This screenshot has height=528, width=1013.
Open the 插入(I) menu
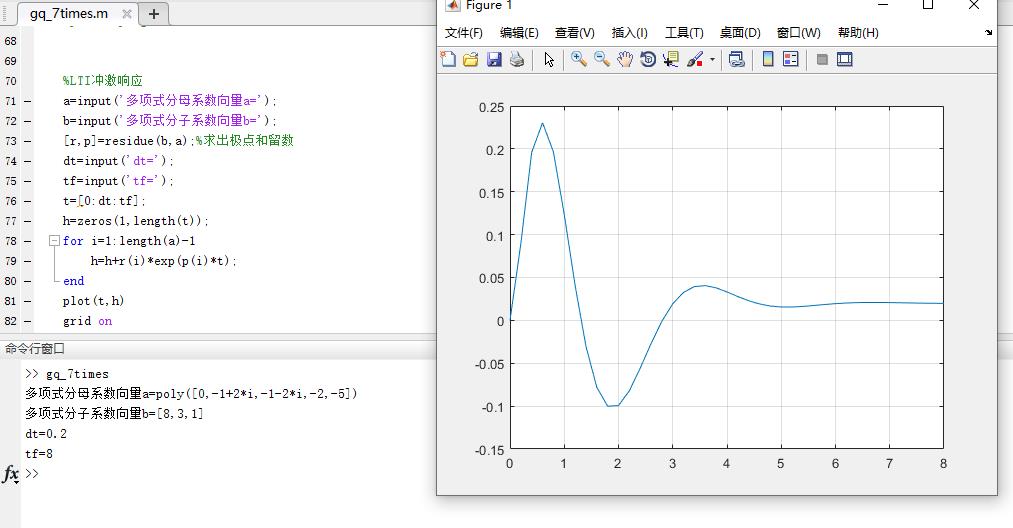coord(629,32)
